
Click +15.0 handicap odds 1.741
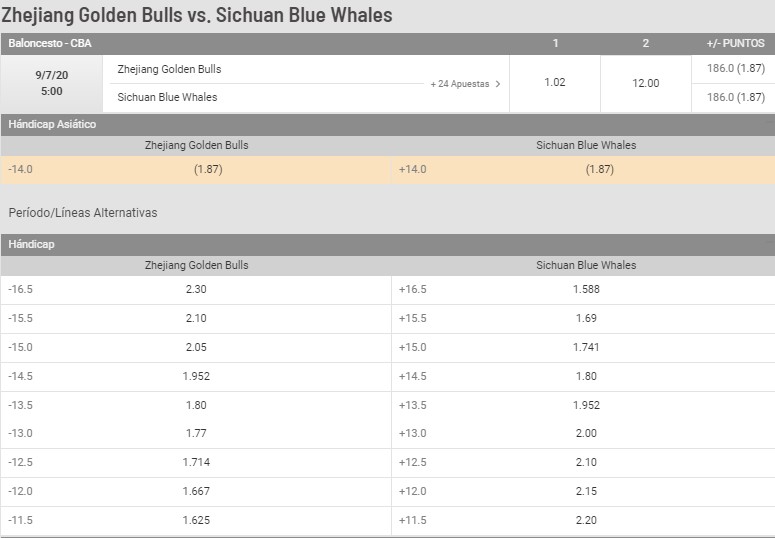tap(583, 348)
